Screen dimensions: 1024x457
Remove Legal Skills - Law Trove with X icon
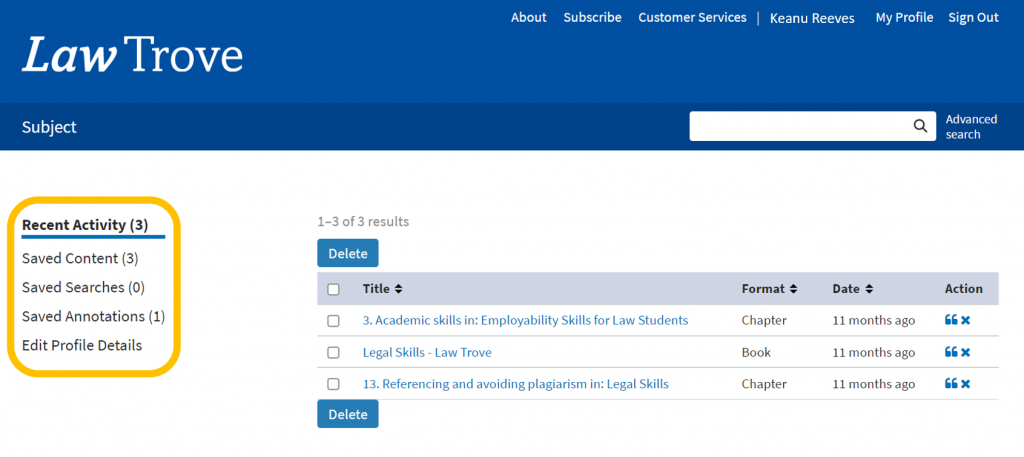(x=966, y=352)
